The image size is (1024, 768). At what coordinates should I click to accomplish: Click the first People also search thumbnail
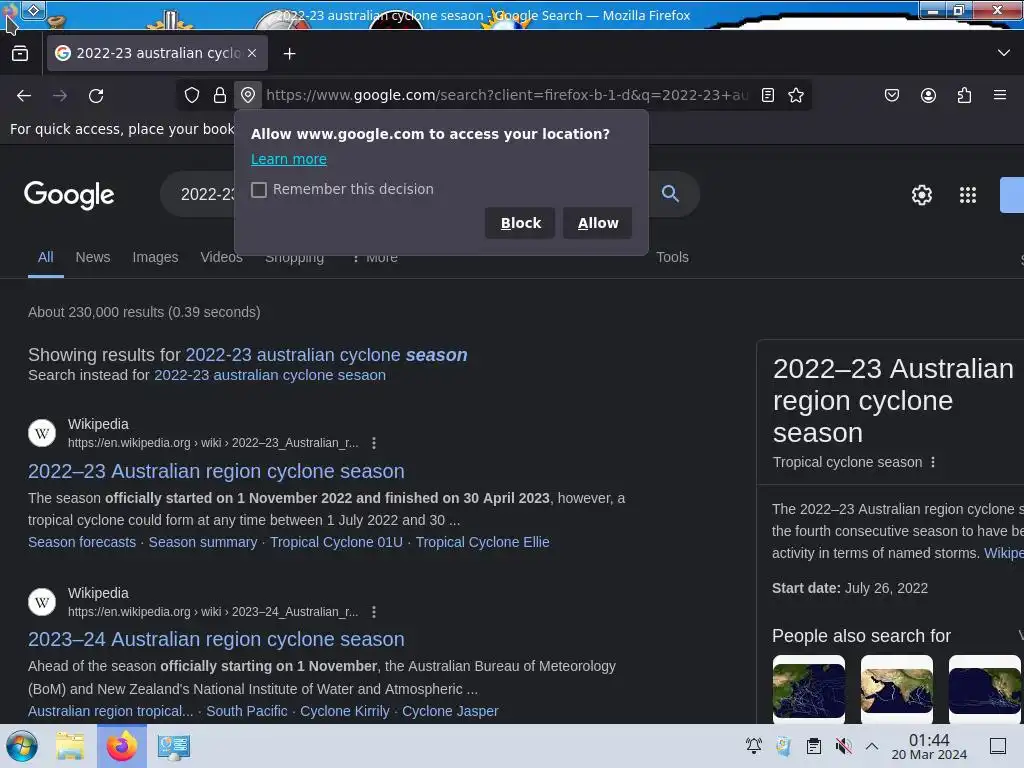[x=808, y=689]
